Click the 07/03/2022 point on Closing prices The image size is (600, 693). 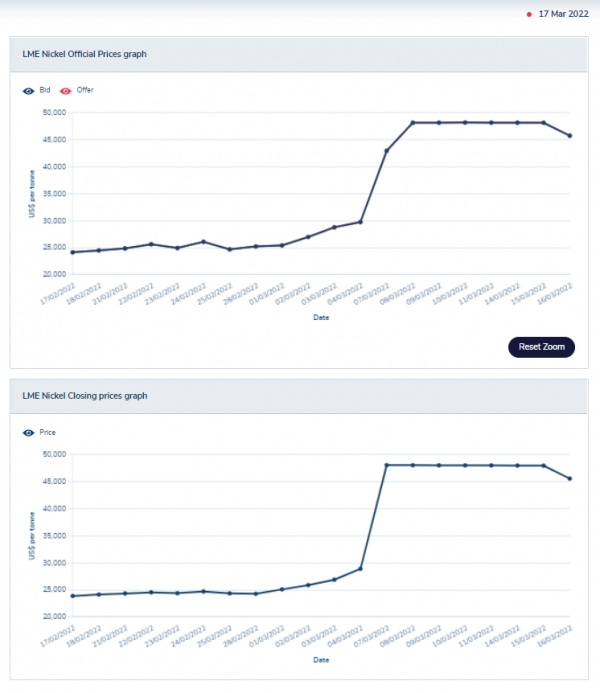(x=386, y=465)
